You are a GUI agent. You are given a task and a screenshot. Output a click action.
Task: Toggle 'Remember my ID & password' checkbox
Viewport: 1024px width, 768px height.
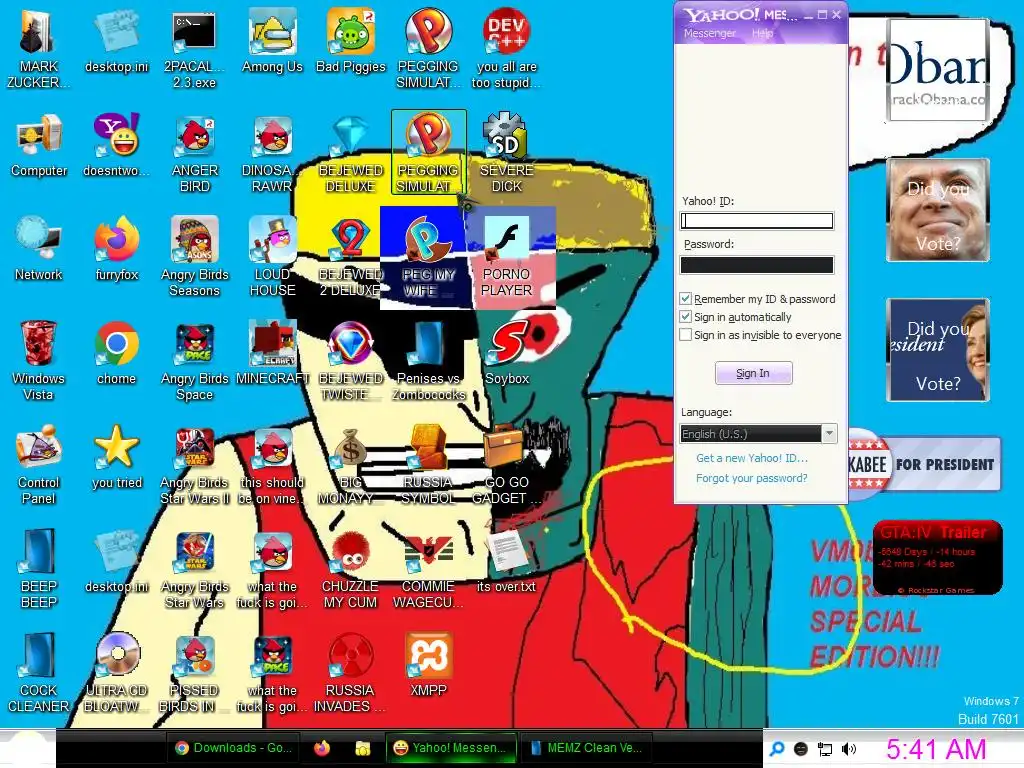[x=686, y=298]
